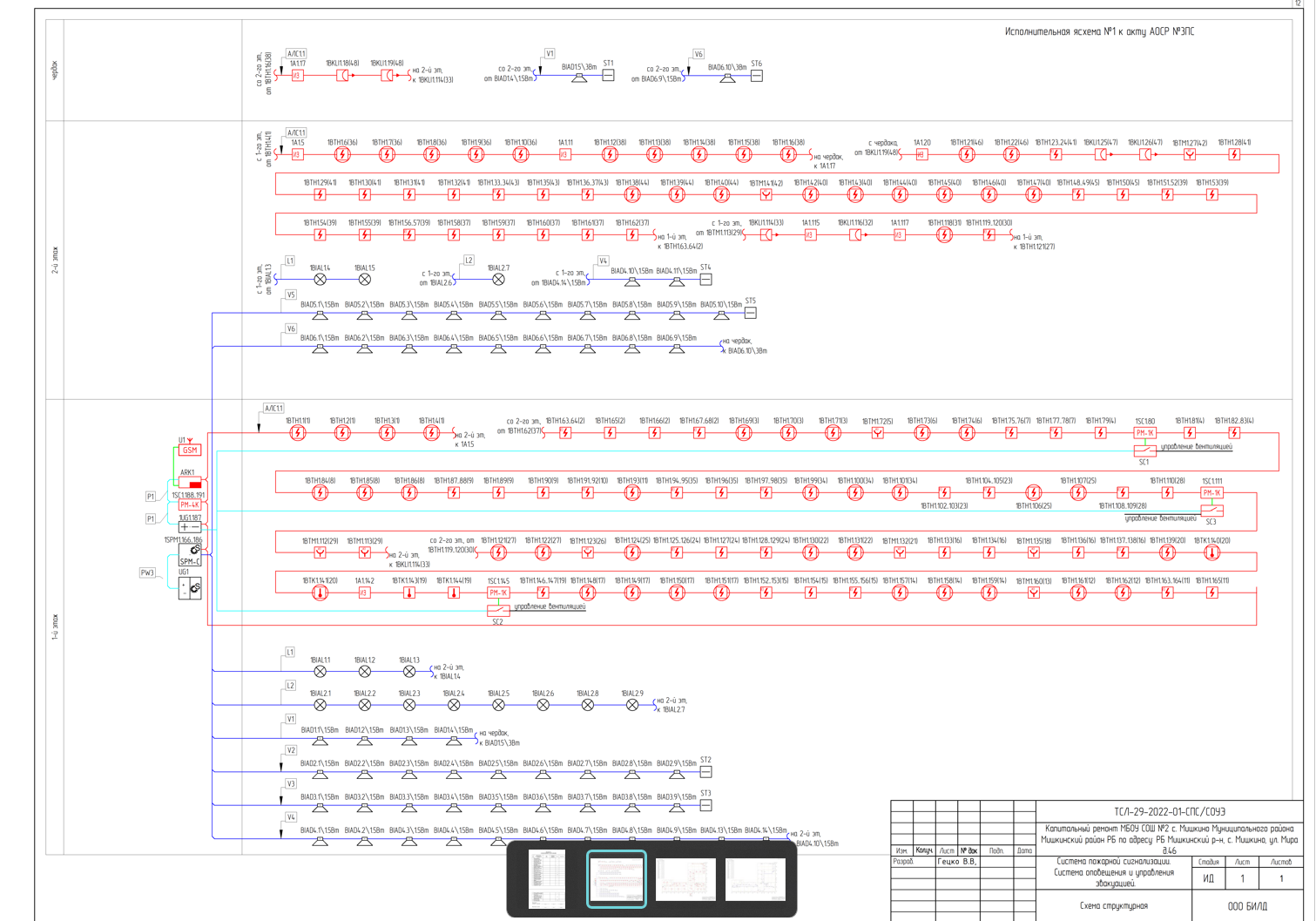Click the PM-1K module labeled 1SC1.145

(x=497, y=593)
